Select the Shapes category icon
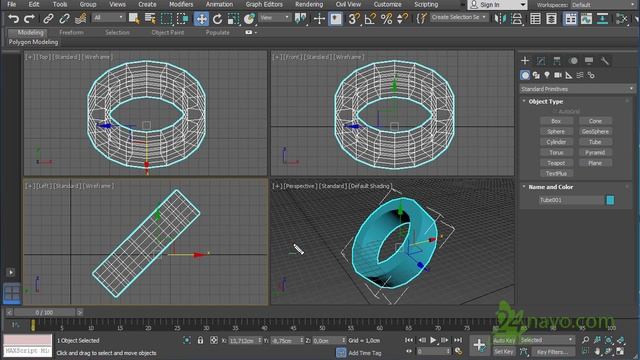 536,75
